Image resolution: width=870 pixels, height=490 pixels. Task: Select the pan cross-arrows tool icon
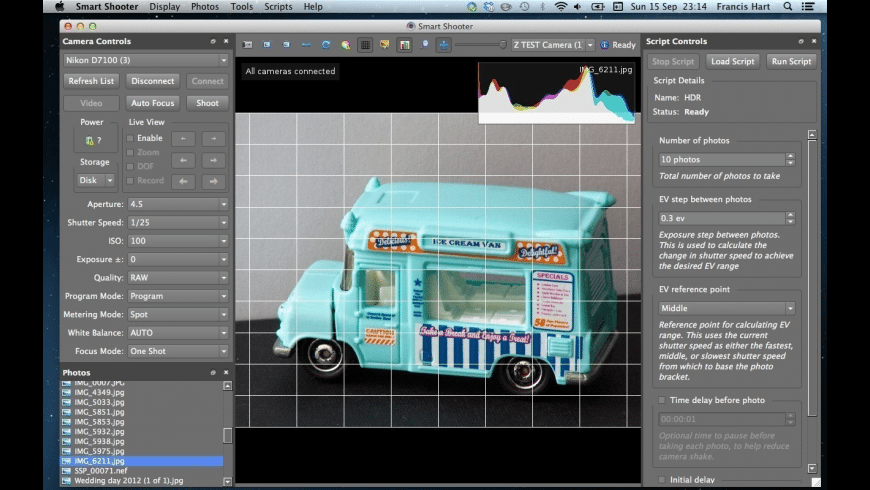443,45
